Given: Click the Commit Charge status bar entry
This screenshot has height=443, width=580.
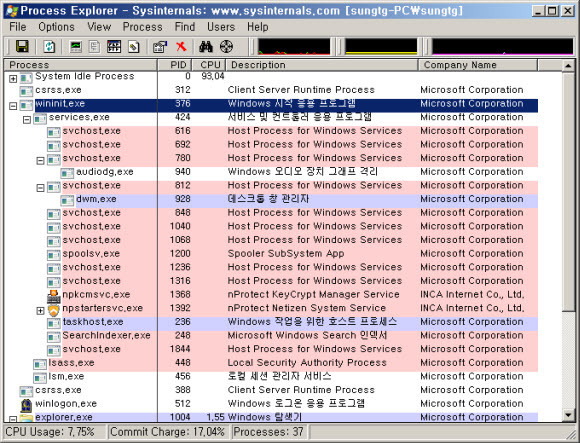Looking at the screenshot, I should (x=168, y=433).
